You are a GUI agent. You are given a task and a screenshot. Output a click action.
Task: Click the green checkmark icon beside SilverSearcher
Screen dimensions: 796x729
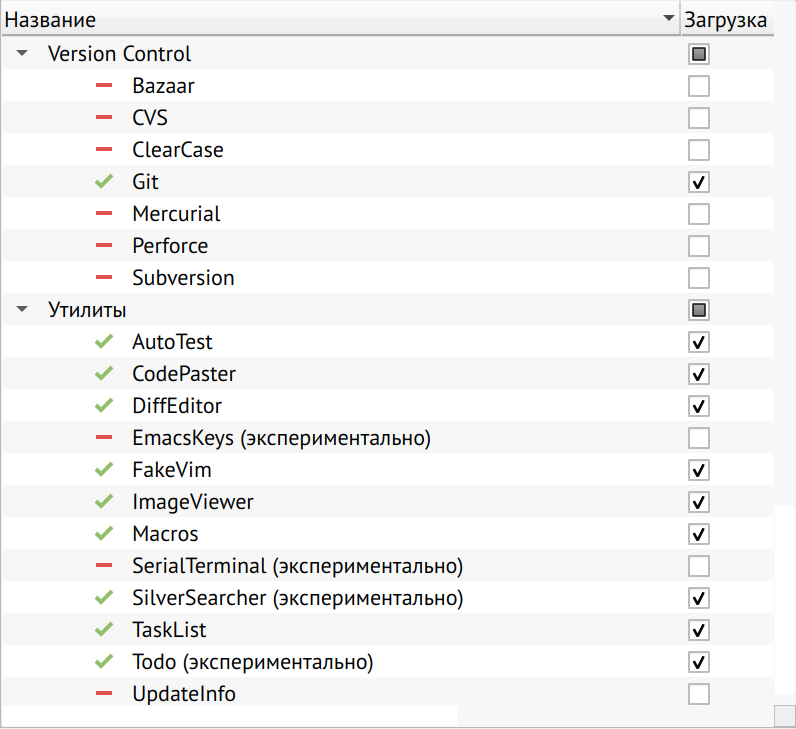click(104, 598)
